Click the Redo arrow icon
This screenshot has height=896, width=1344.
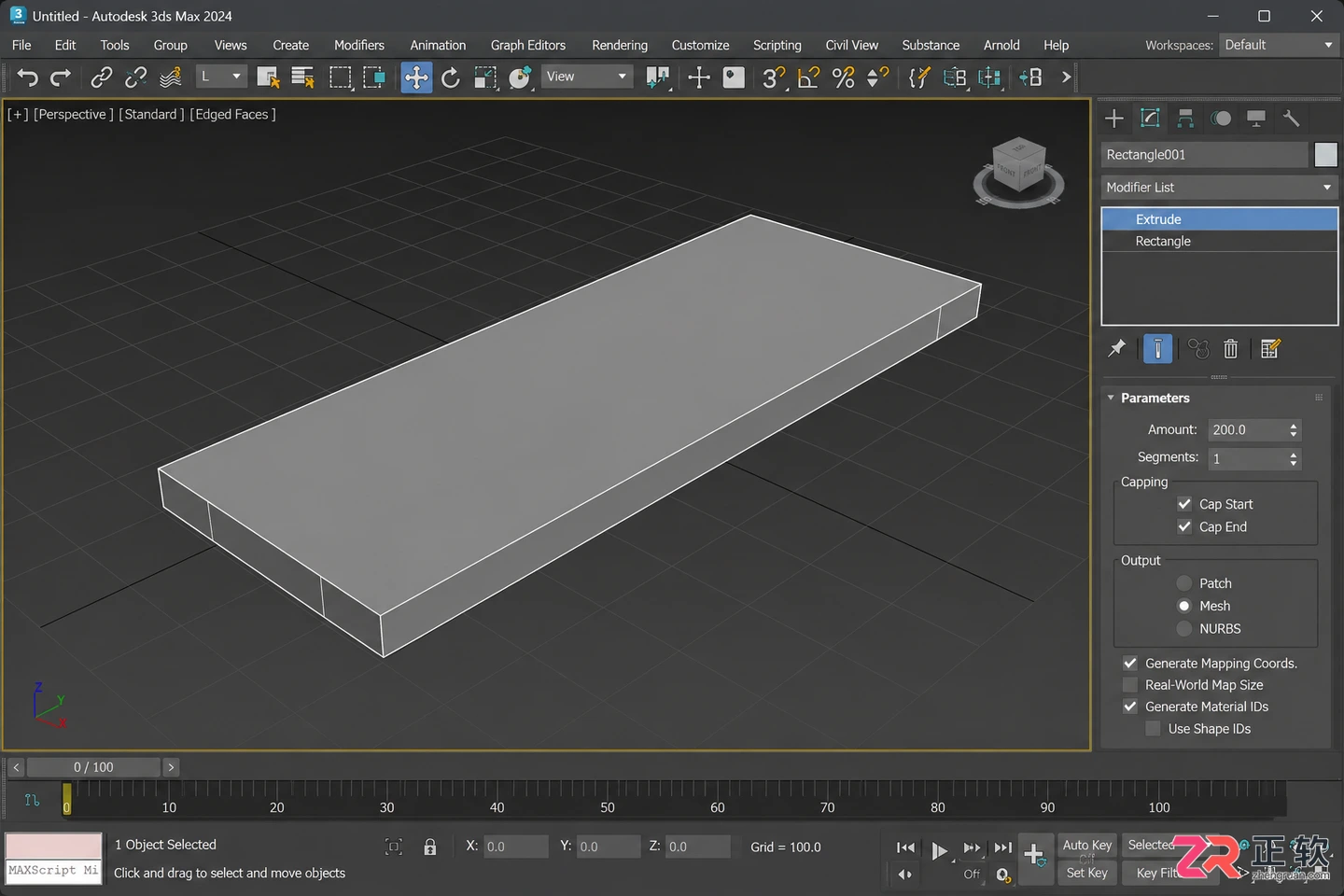pyautogui.click(x=61, y=77)
